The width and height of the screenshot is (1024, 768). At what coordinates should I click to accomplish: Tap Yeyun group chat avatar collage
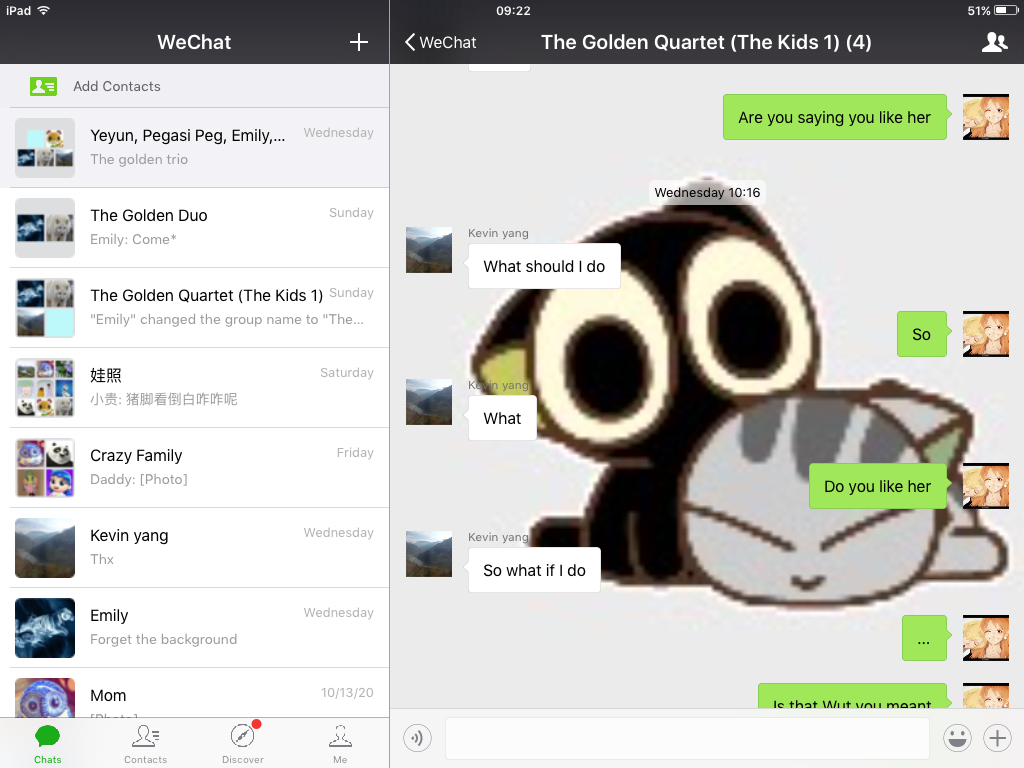(45, 148)
